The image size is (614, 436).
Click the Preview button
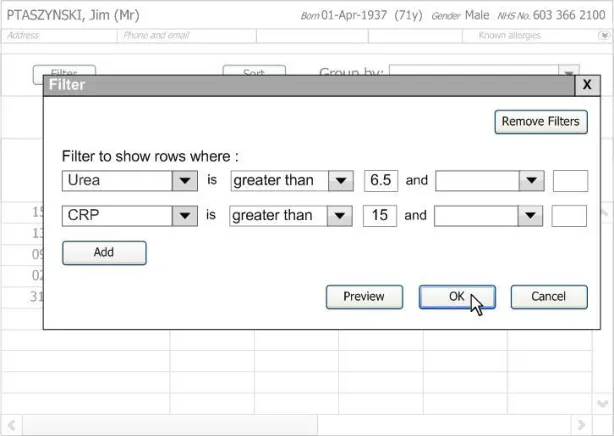(x=364, y=297)
